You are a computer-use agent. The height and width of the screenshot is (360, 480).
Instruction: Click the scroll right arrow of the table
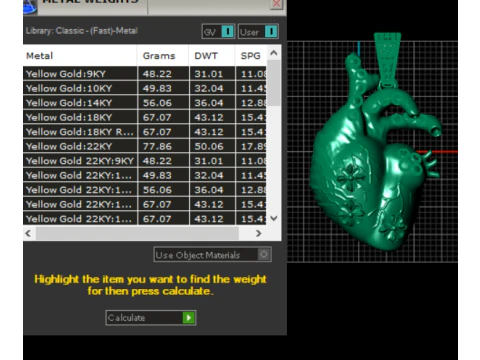tap(258, 233)
